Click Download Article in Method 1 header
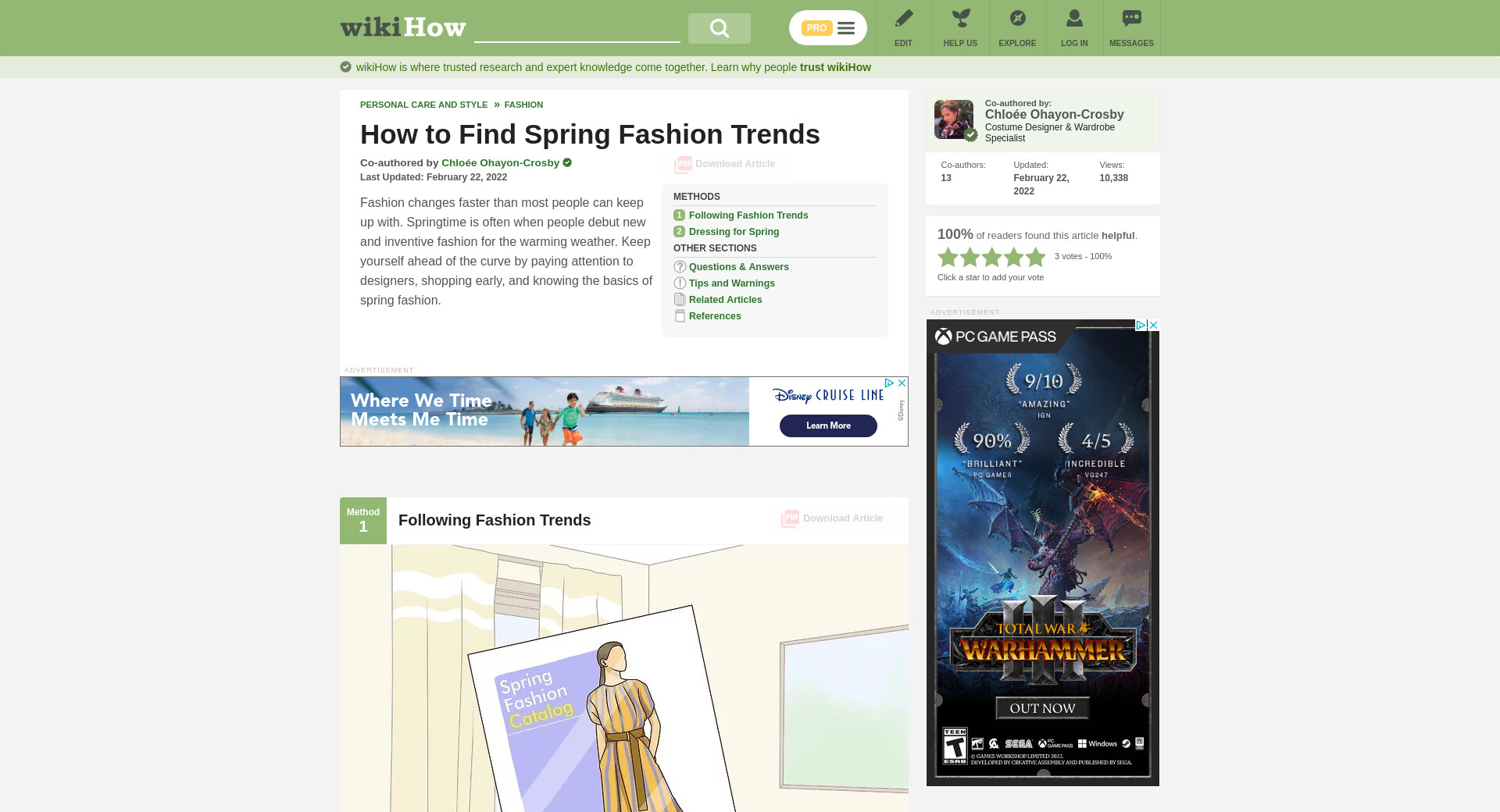The image size is (1500, 812). tap(834, 518)
